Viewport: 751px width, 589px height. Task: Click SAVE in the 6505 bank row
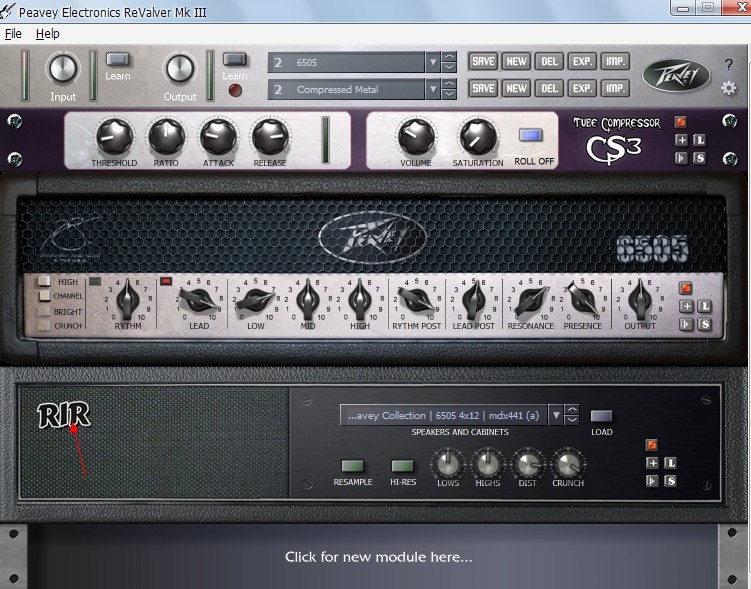483,61
